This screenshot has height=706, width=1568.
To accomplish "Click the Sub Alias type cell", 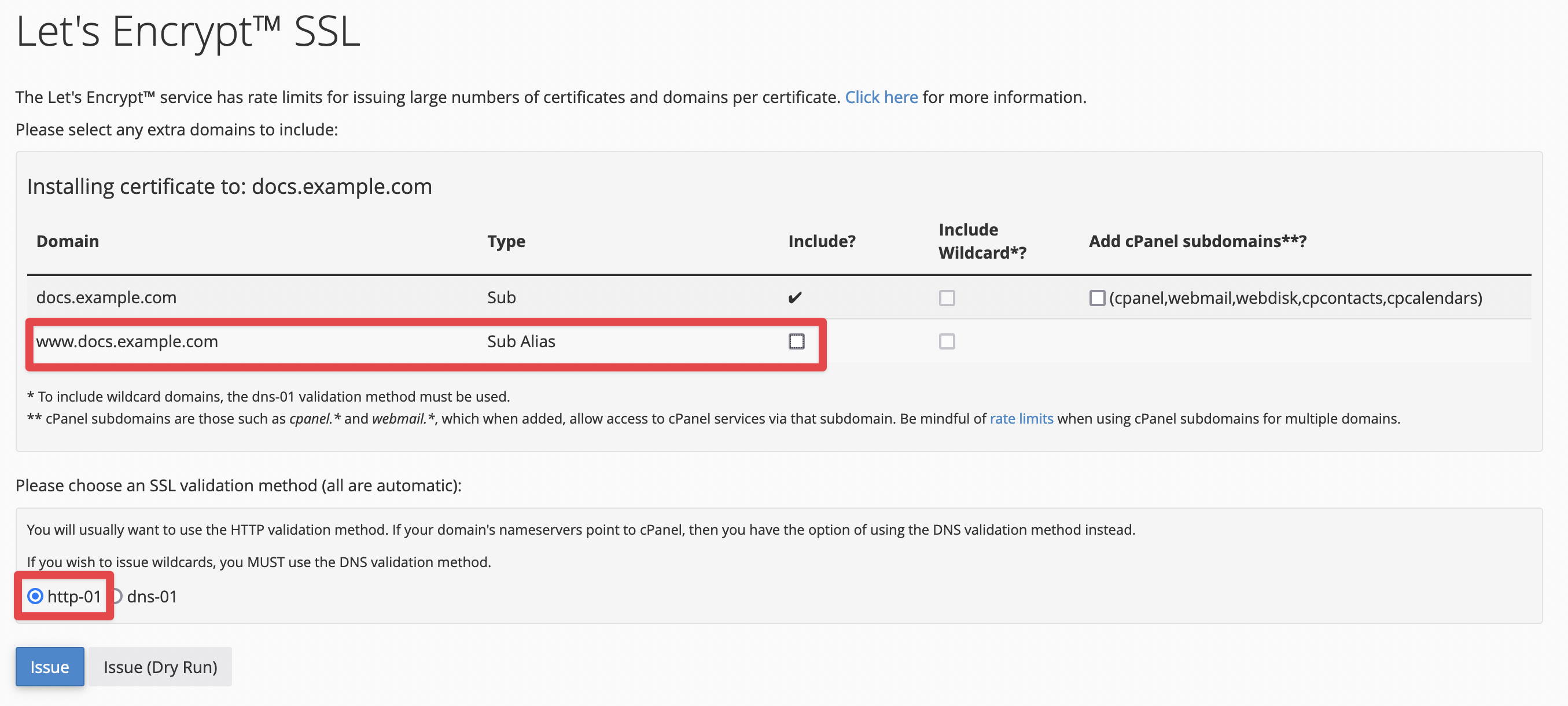I will click(521, 341).
